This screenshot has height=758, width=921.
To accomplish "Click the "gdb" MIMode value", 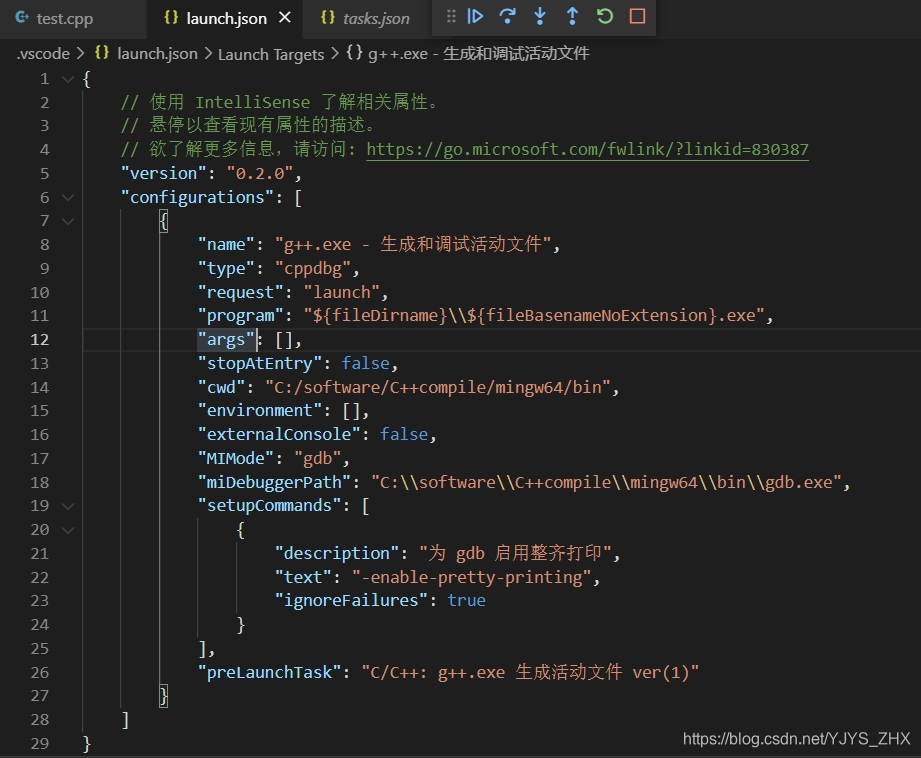I will coord(317,458).
